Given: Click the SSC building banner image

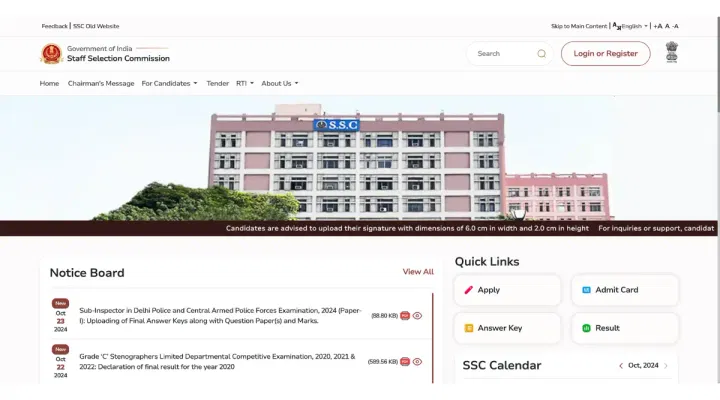Looking at the screenshot, I should (358, 158).
